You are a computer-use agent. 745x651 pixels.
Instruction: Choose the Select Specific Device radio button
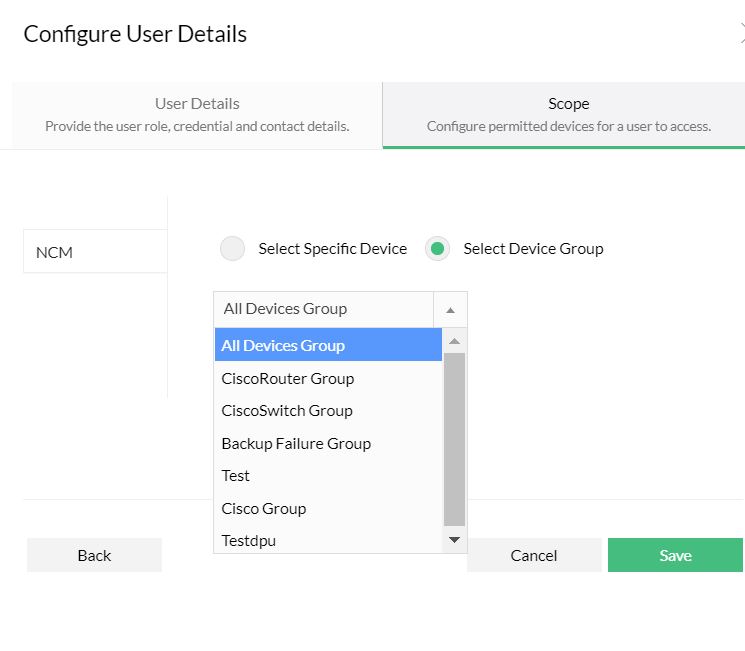pyautogui.click(x=232, y=249)
